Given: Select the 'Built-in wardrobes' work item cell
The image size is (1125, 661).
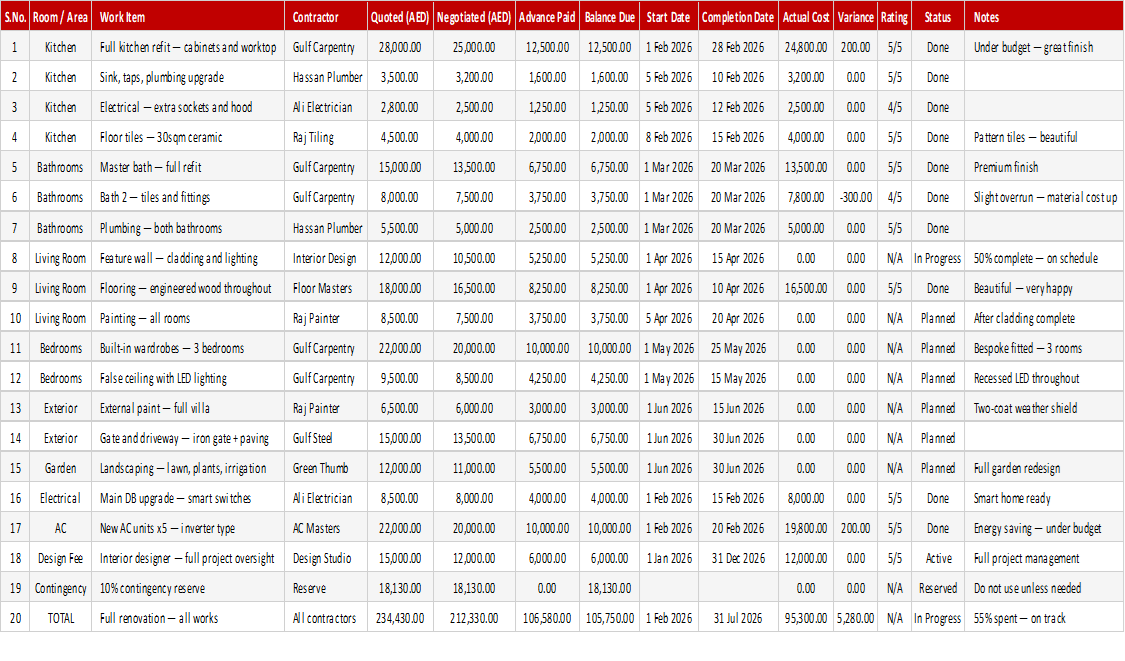Looking at the screenshot, I should click(x=188, y=348).
